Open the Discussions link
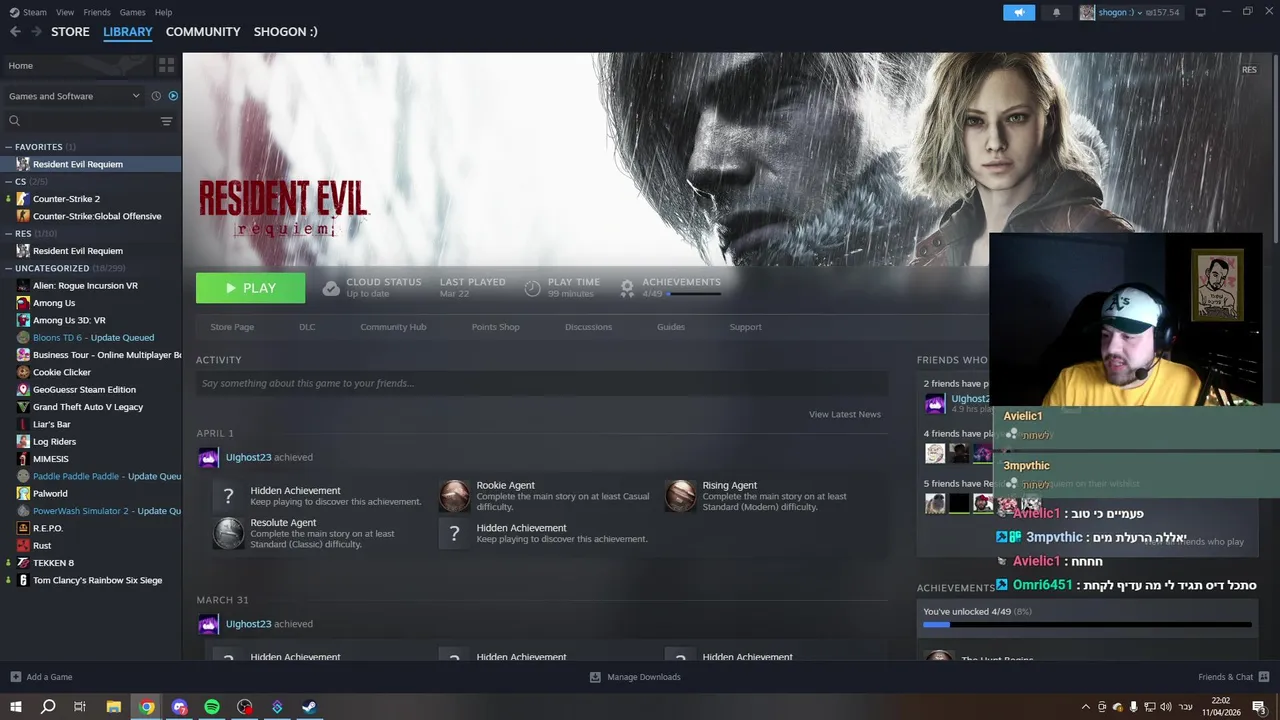The image size is (1280, 720). pos(588,327)
